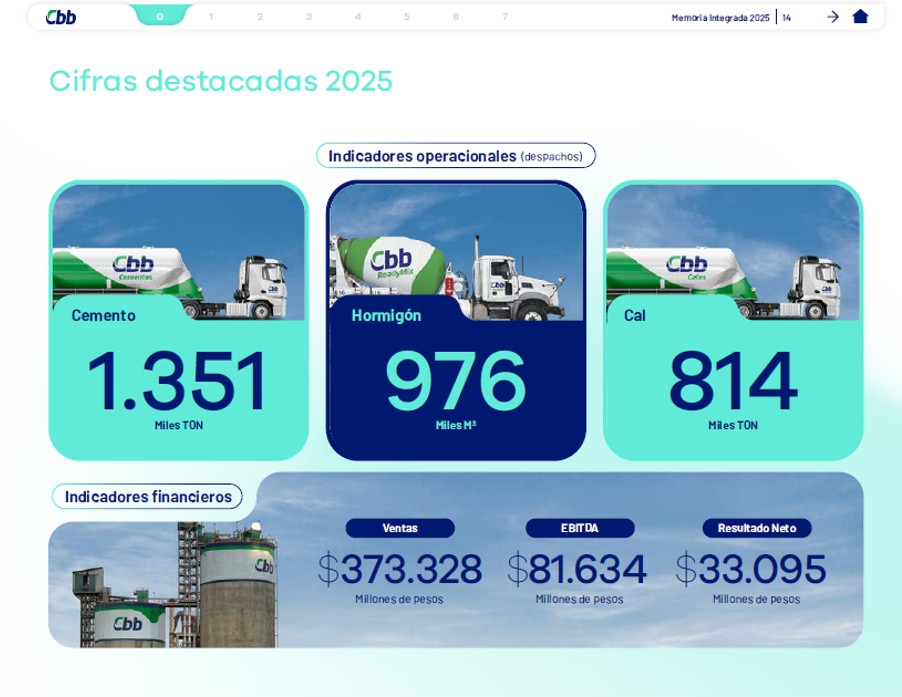Navigate to chapter 4 tab
902x697 pixels.
358,17
